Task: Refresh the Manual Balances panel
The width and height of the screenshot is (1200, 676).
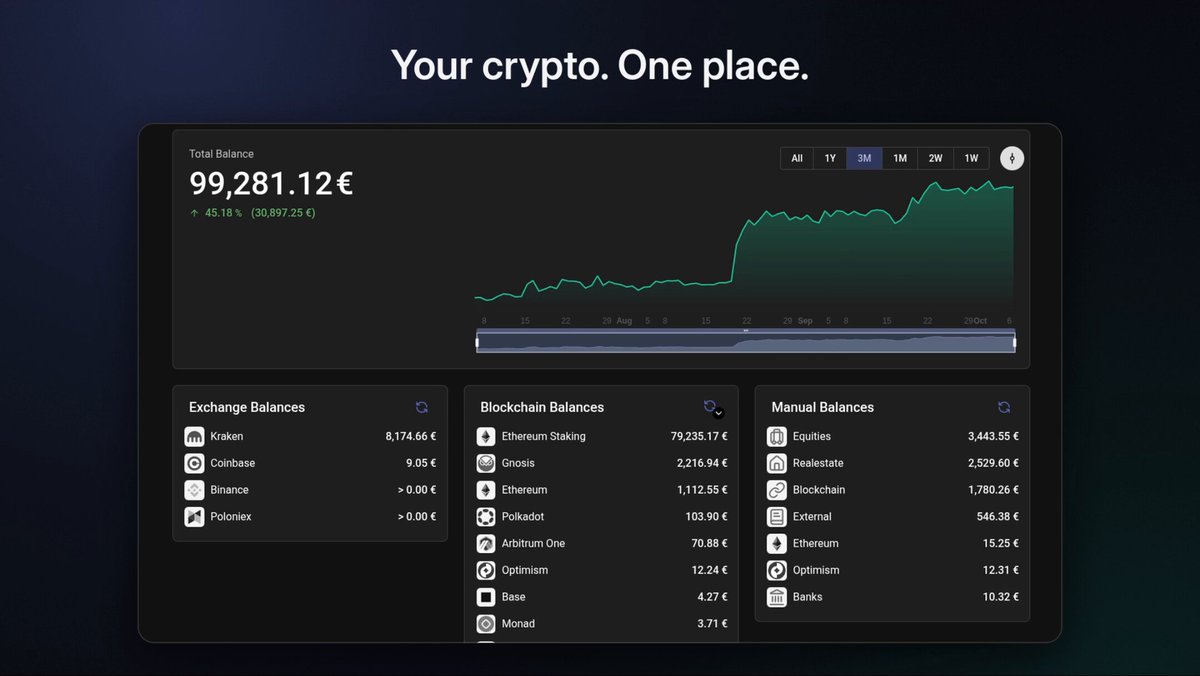Action: point(1004,407)
